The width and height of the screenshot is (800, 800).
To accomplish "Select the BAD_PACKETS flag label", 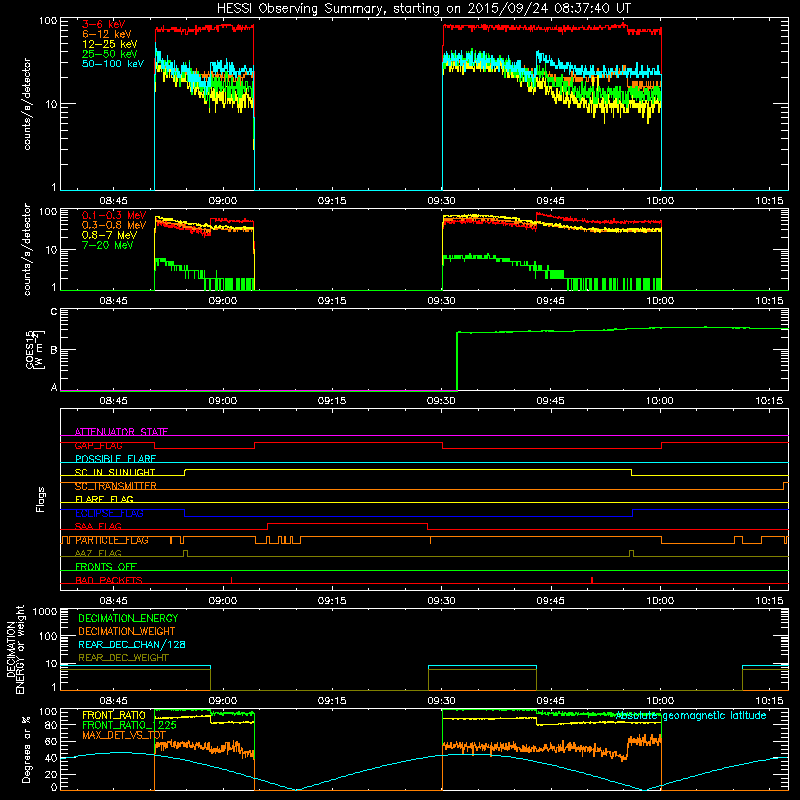I will 109,580.
